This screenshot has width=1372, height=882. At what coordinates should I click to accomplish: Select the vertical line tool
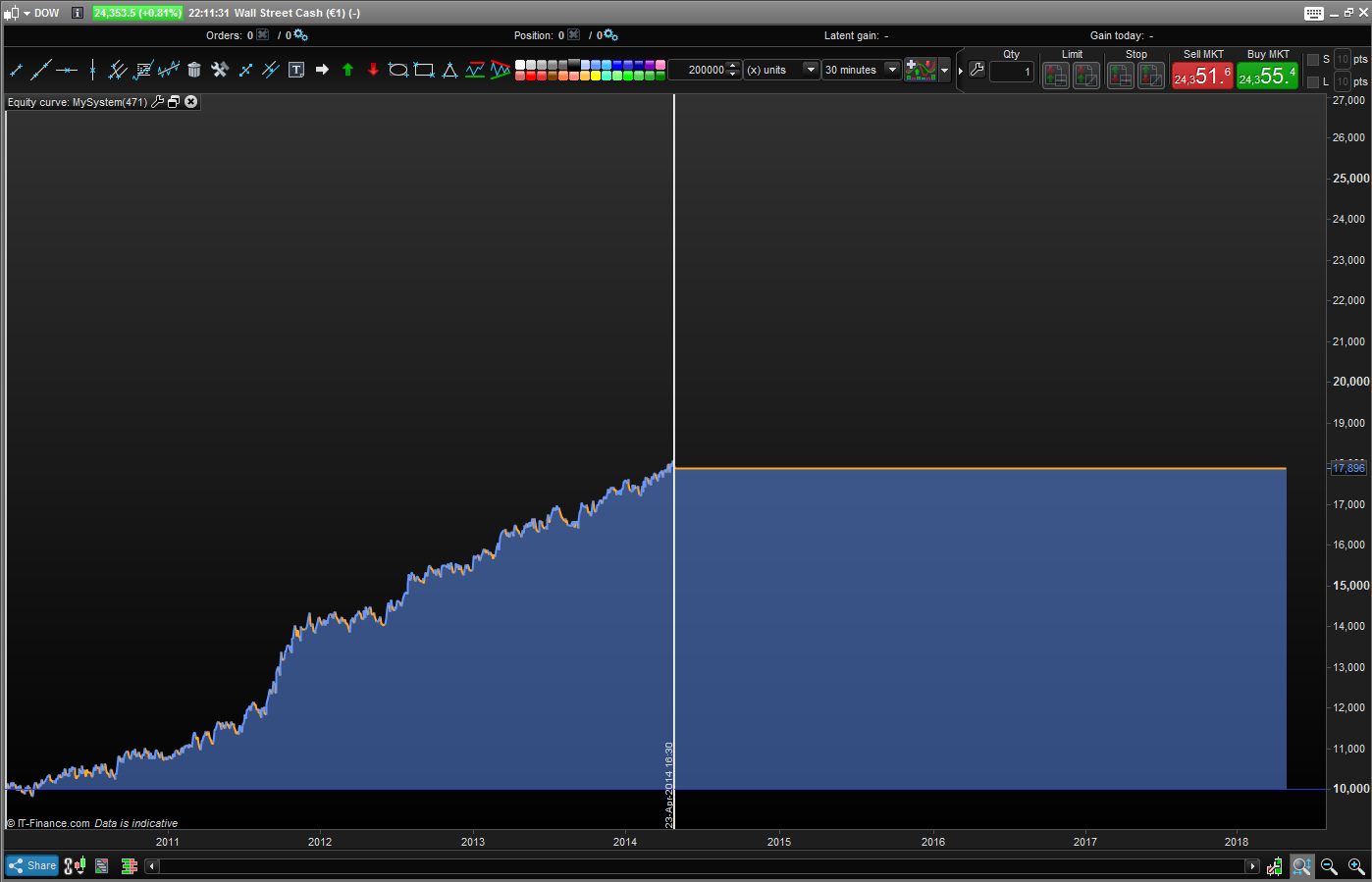[x=92, y=70]
